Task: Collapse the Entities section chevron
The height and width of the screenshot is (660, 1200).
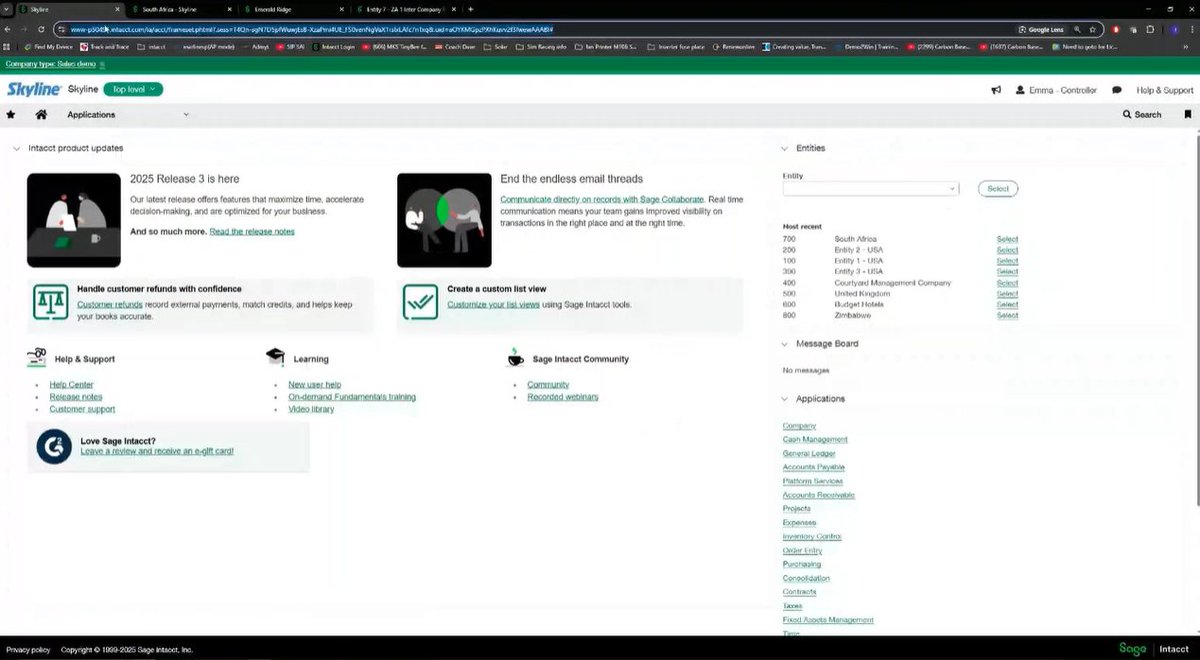Action: click(x=784, y=147)
